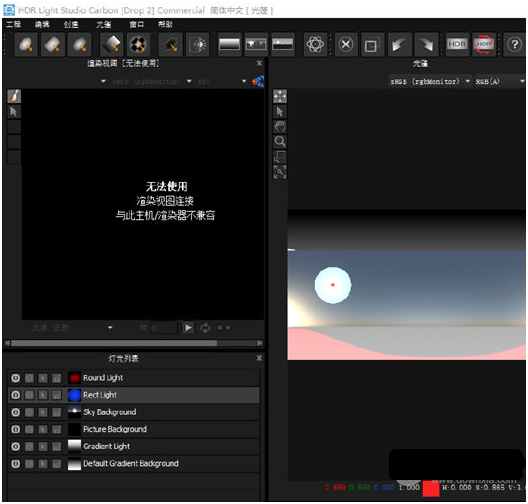The image size is (528, 504).
Task: Select the arrow pointer tool in canvas panel
Action: point(280,111)
